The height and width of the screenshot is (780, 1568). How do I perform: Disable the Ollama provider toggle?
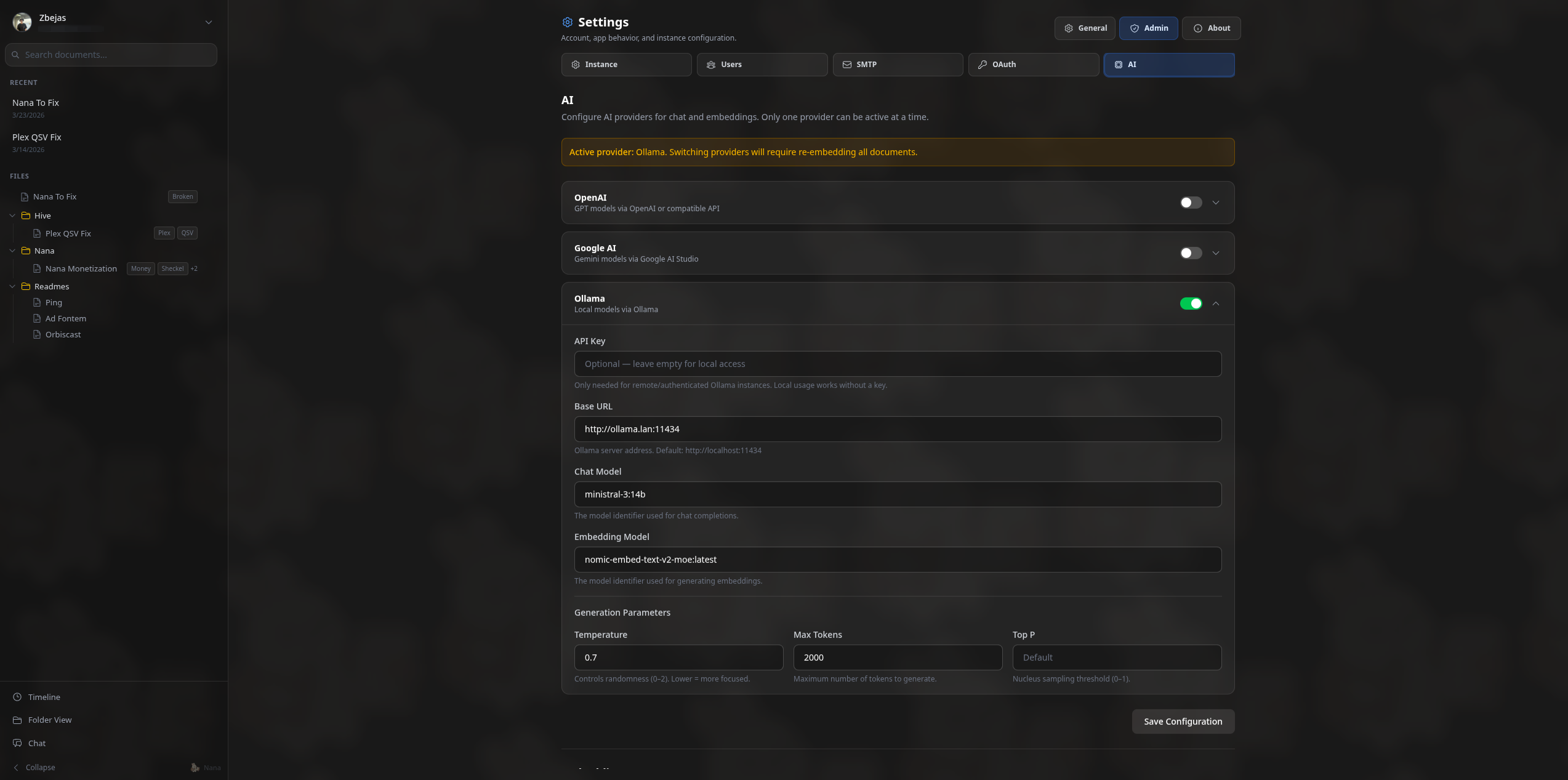(1191, 304)
